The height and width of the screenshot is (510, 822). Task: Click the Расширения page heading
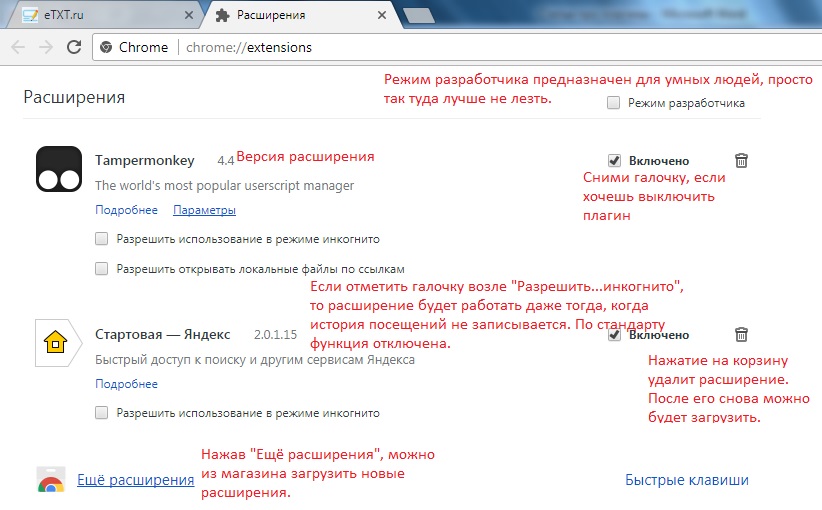pyautogui.click(x=74, y=97)
